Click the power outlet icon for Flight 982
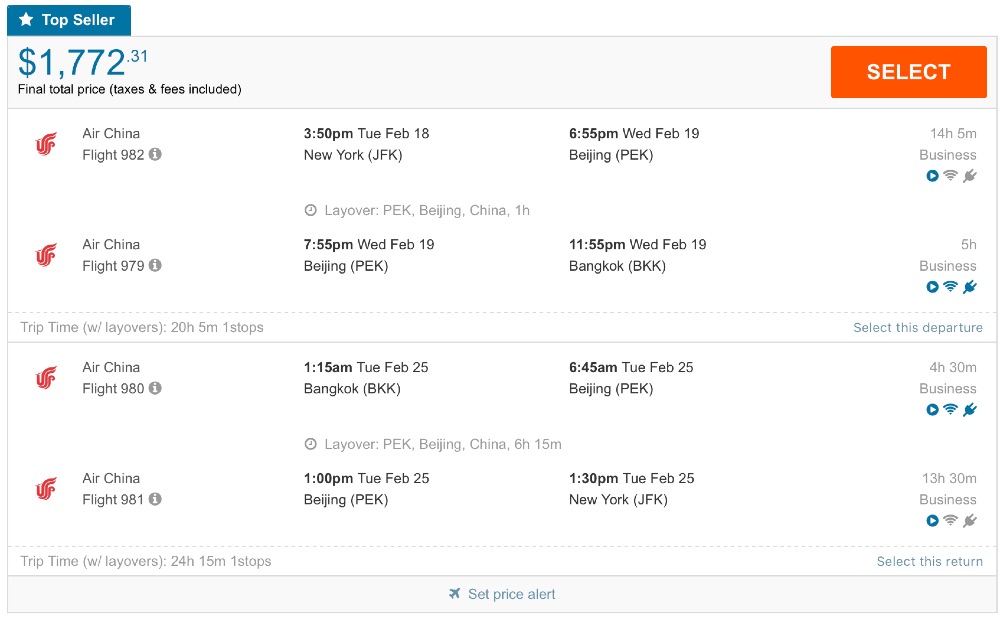This screenshot has width=1000, height=619. tap(969, 176)
